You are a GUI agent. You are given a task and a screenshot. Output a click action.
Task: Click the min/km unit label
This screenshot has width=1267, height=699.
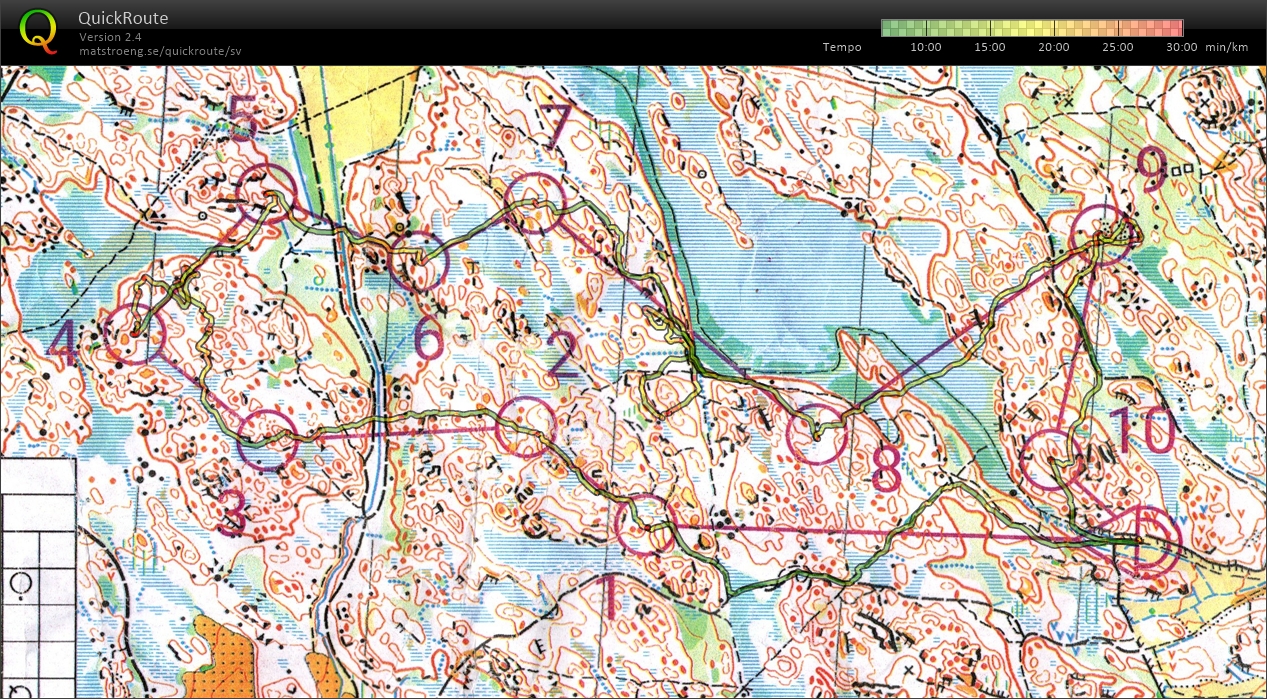(1227, 47)
